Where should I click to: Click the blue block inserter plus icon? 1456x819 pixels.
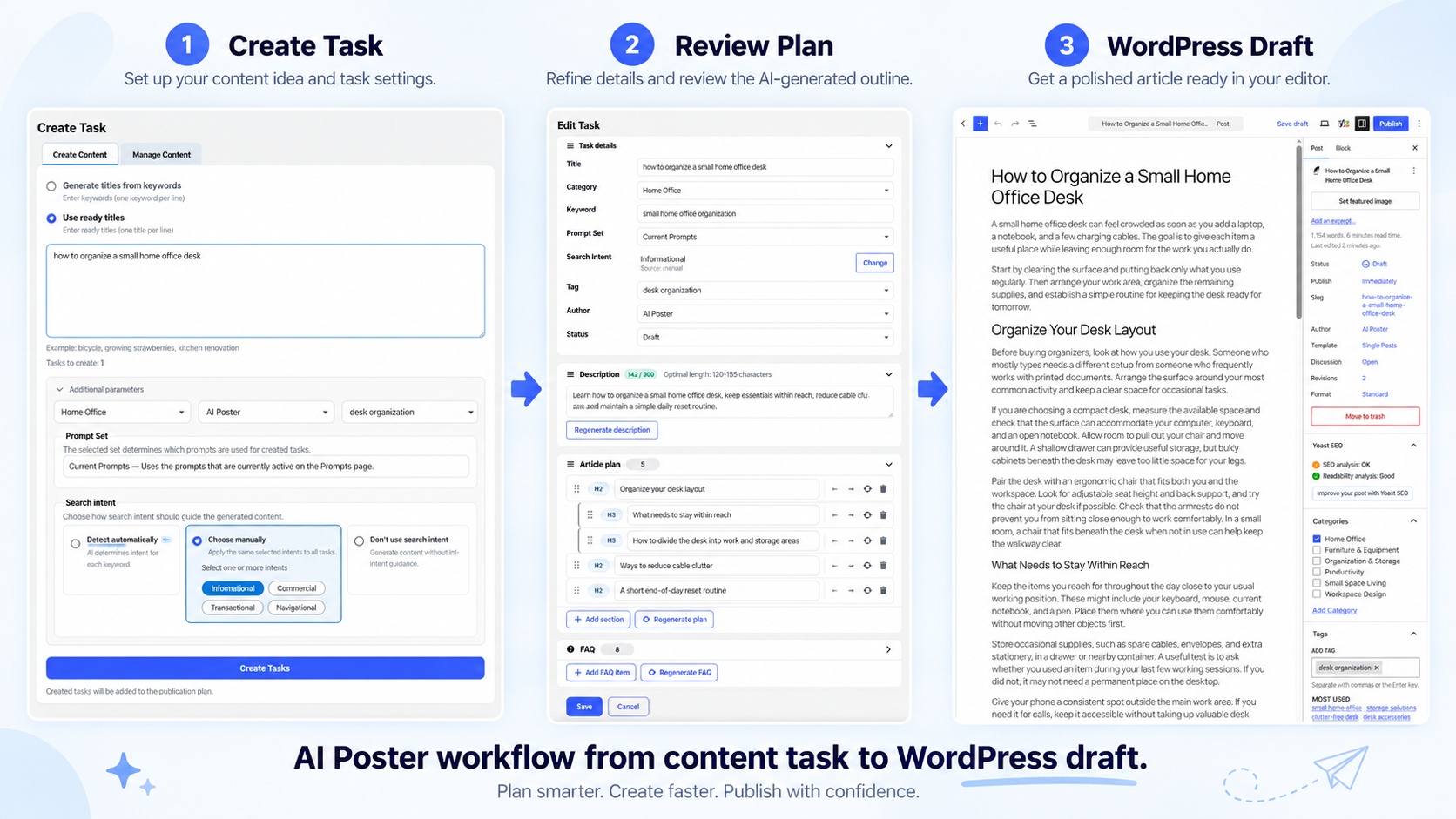point(980,124)
